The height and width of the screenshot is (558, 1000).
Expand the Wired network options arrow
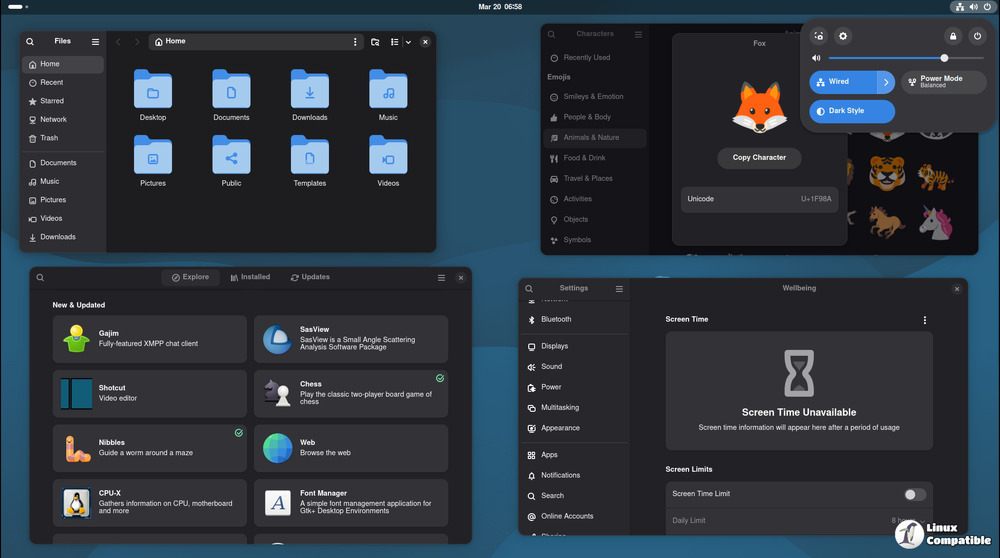[886, 82]
